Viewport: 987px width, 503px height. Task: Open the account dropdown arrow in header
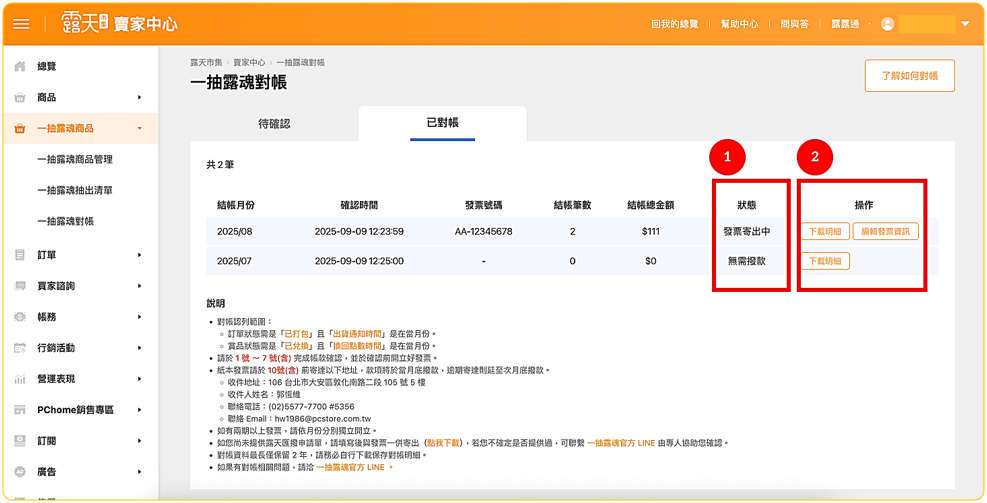click(965, 24)
